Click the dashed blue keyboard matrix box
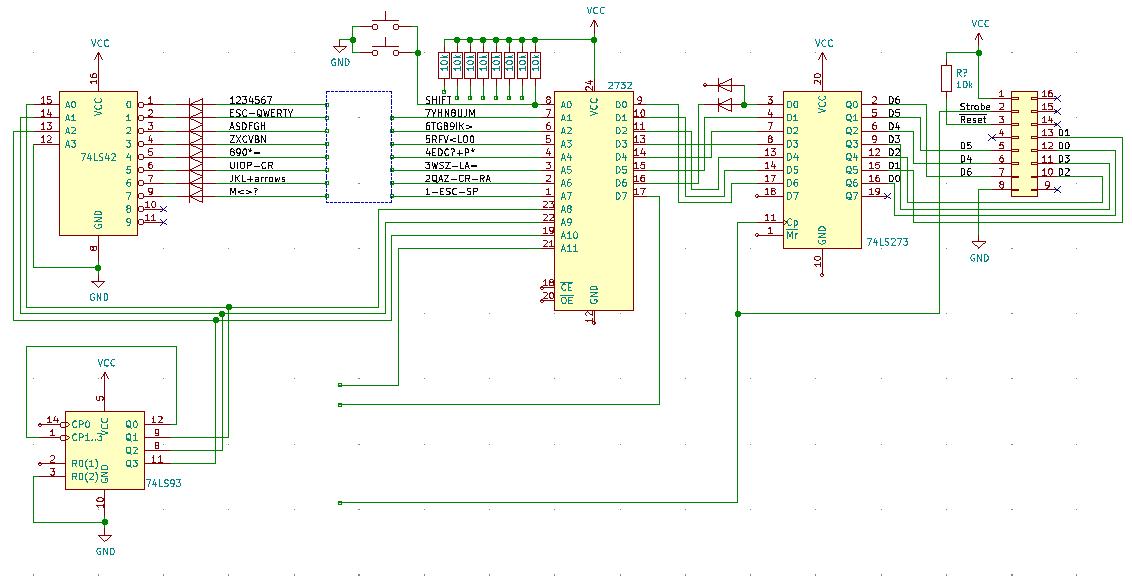This screenshot has width=1132, height=585. click(x=358, y=147)
